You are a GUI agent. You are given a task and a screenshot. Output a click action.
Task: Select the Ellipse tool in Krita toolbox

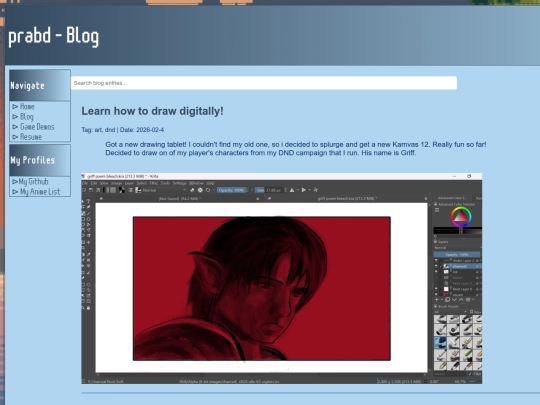coord(89,219)
